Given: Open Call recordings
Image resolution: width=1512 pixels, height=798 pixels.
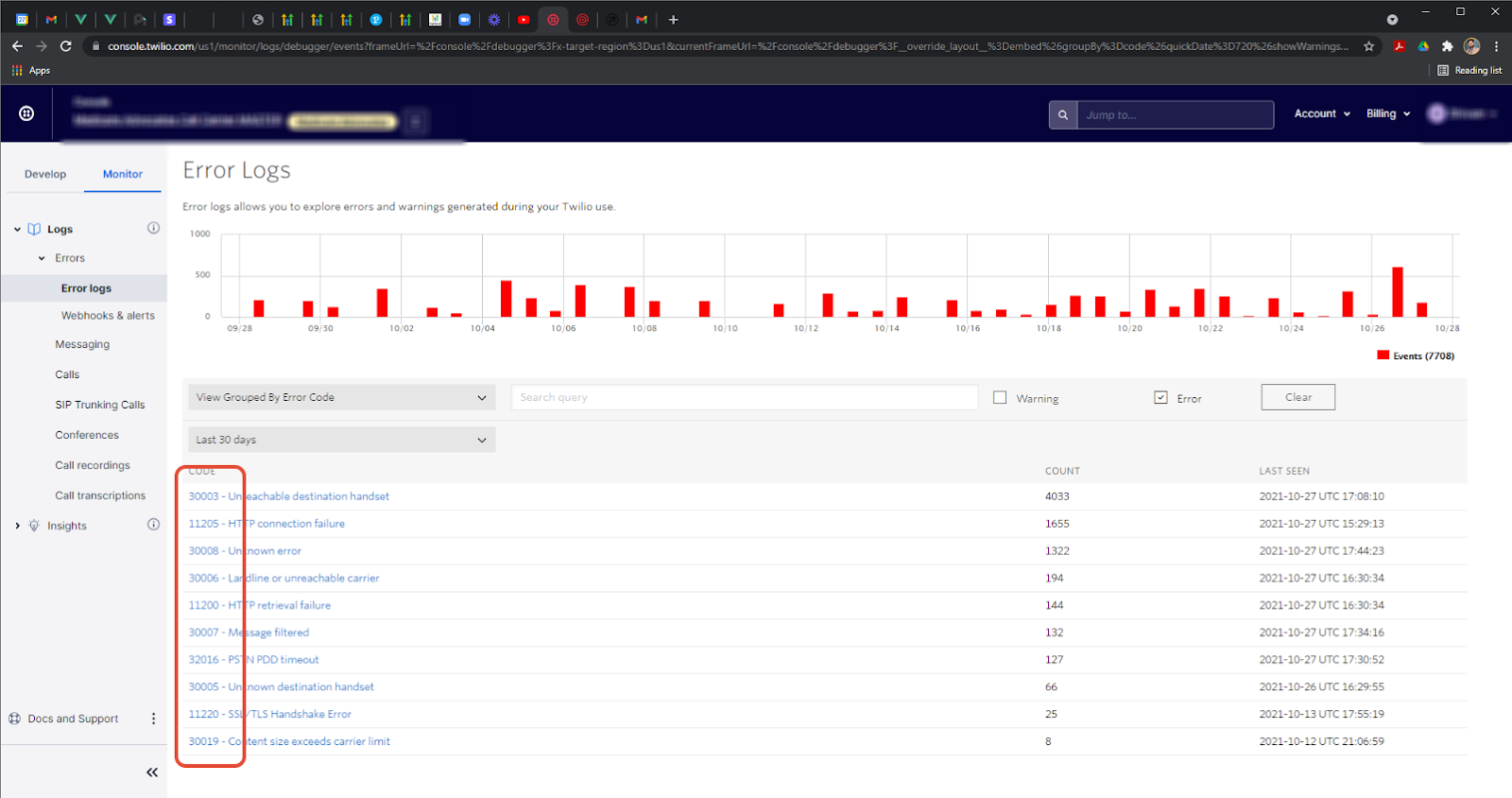Looking at the screenshot, I should tap(93, 465).
